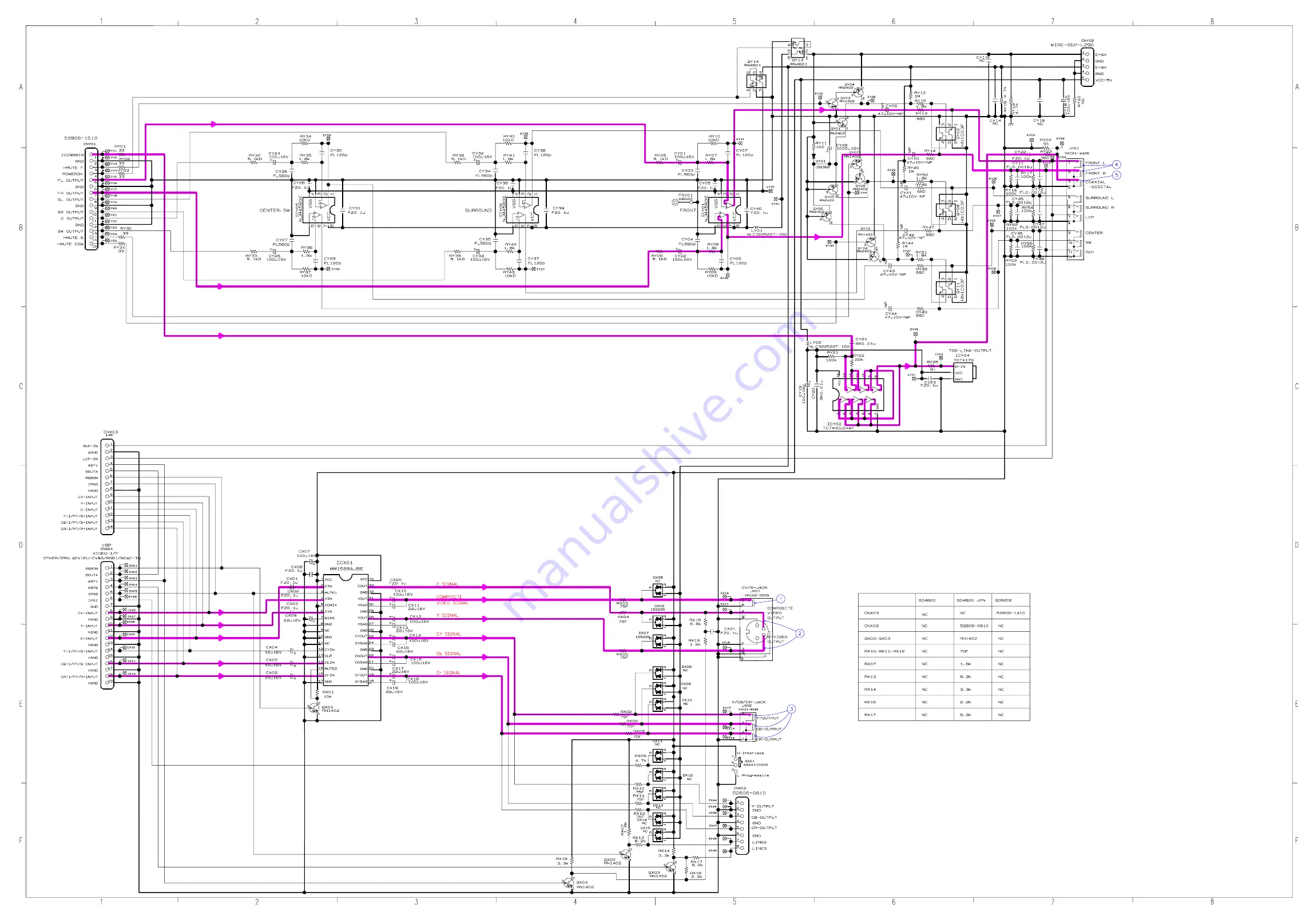This screenshot has height=924, width=1314.
Task: Click the "CENTER" label on the JY01 jack
Action: (1094, 233)
